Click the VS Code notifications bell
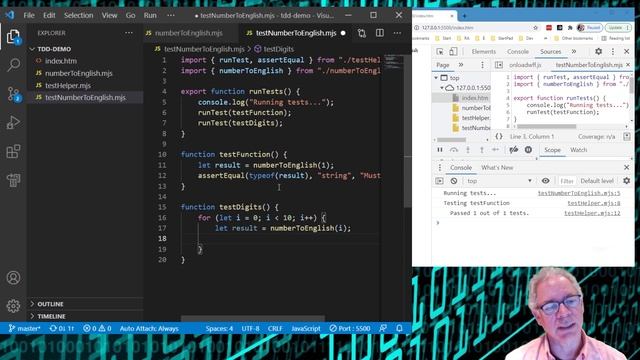 click(x=399, y=328)
